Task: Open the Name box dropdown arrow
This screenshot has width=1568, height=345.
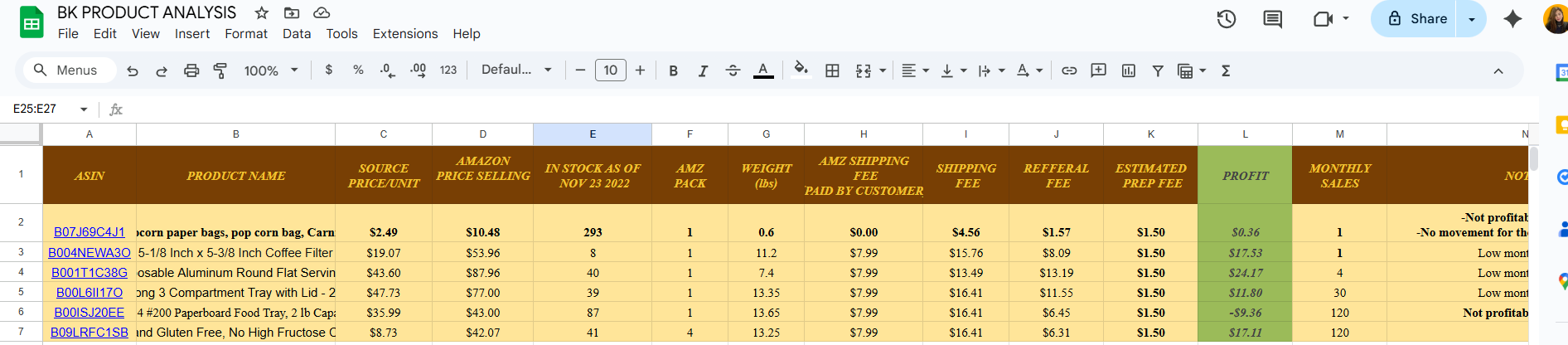Action: [x=84, y=109]
